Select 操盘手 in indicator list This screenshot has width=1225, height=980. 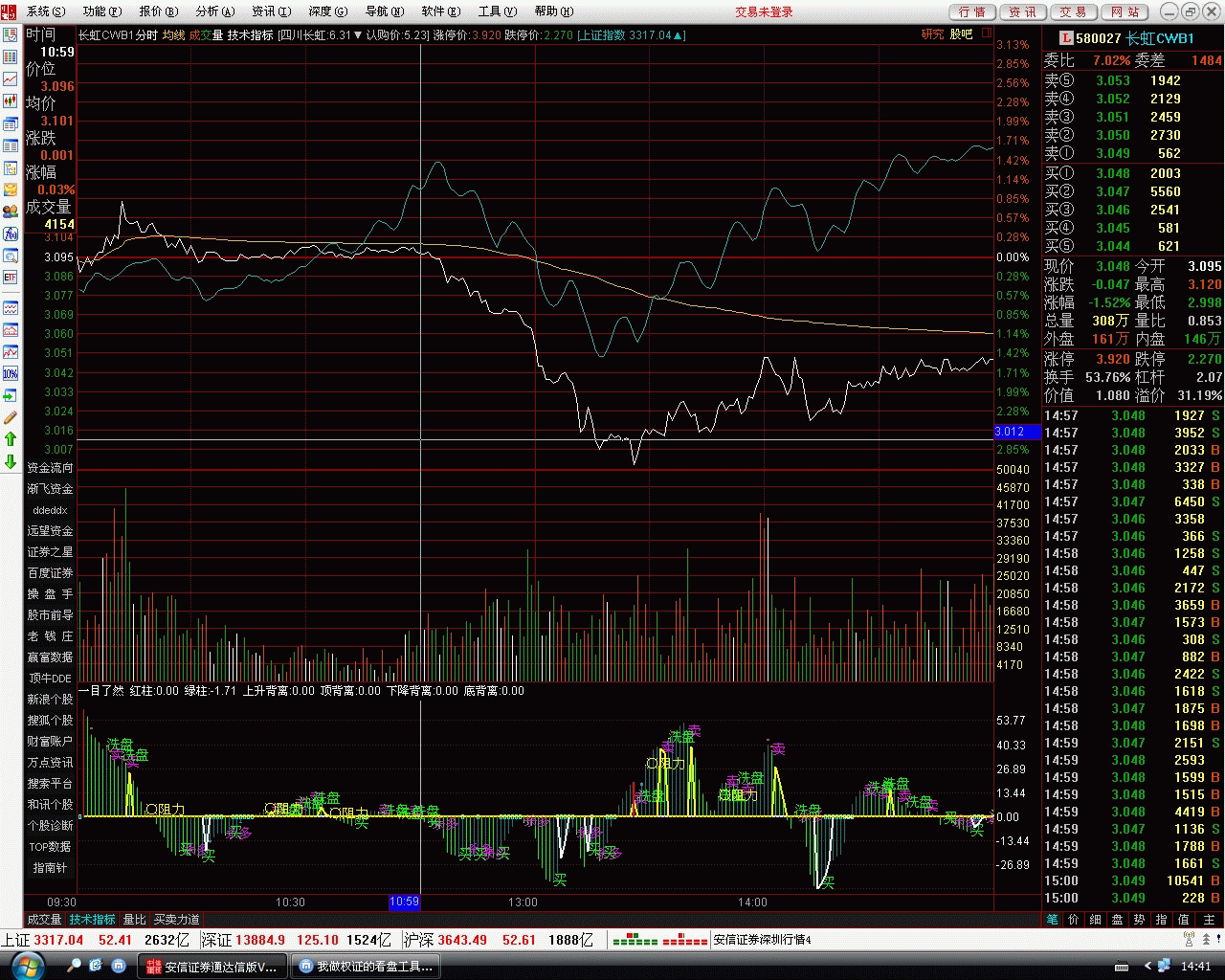coord(50,594)
